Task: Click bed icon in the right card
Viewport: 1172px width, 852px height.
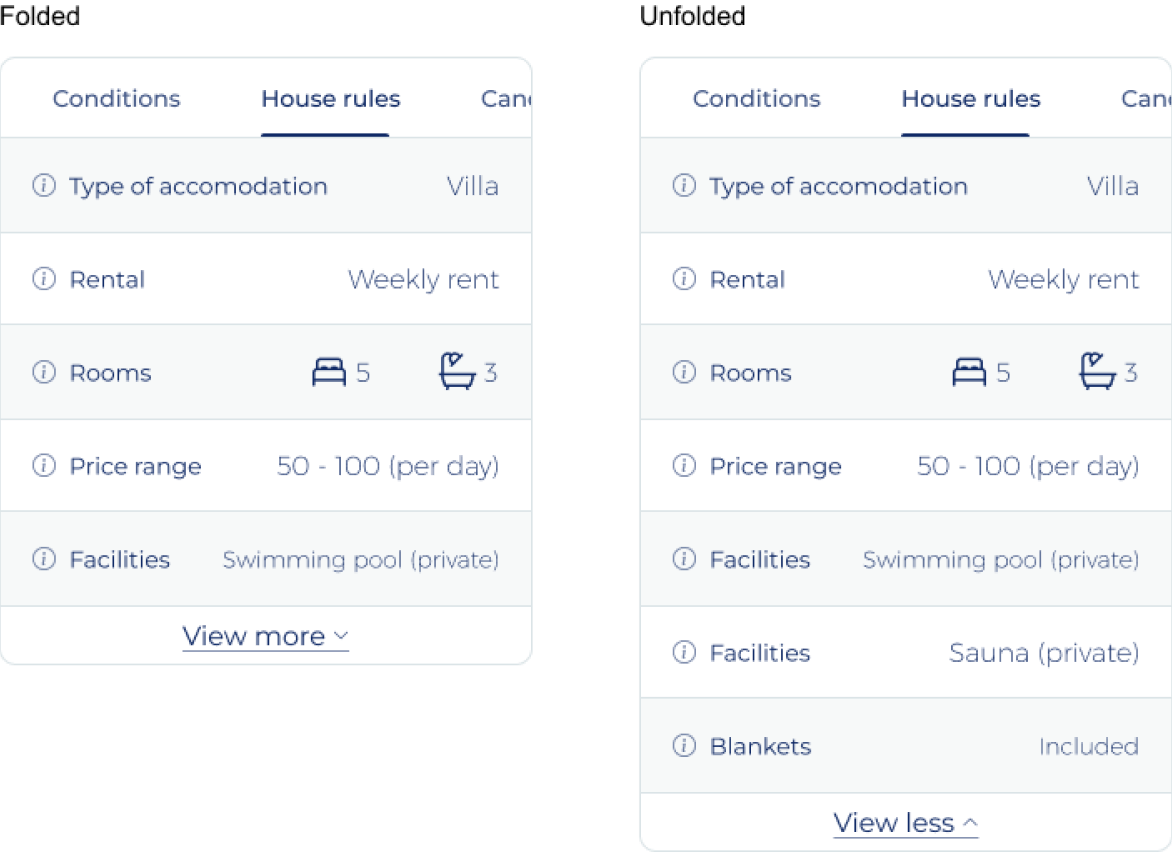Action: point(969,373)
